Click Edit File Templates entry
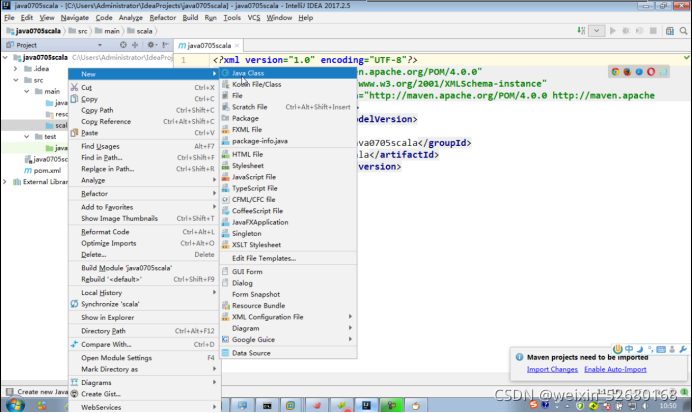 point(288,259)
